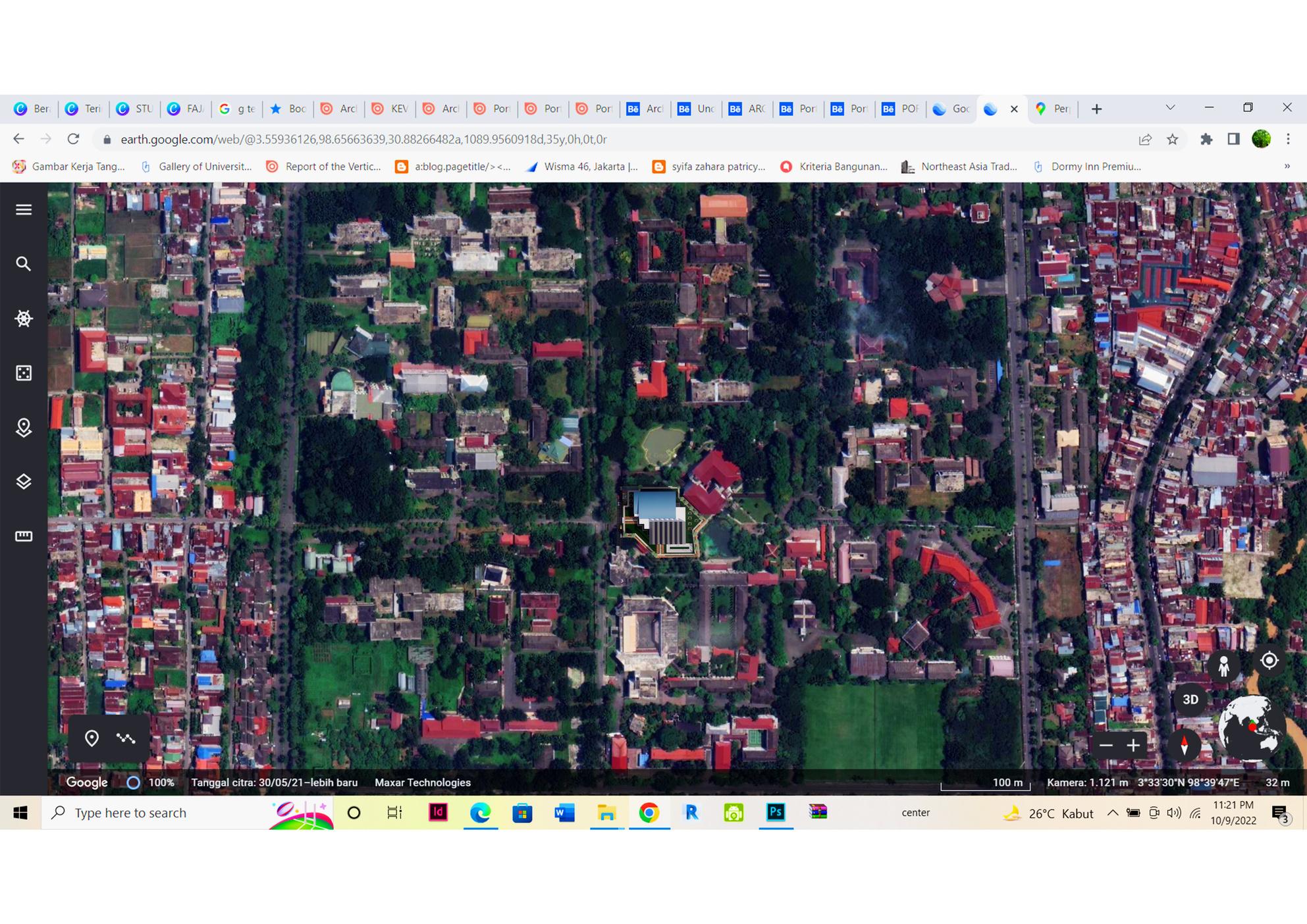Click zoom in plus button

[x=1133, y=745]
